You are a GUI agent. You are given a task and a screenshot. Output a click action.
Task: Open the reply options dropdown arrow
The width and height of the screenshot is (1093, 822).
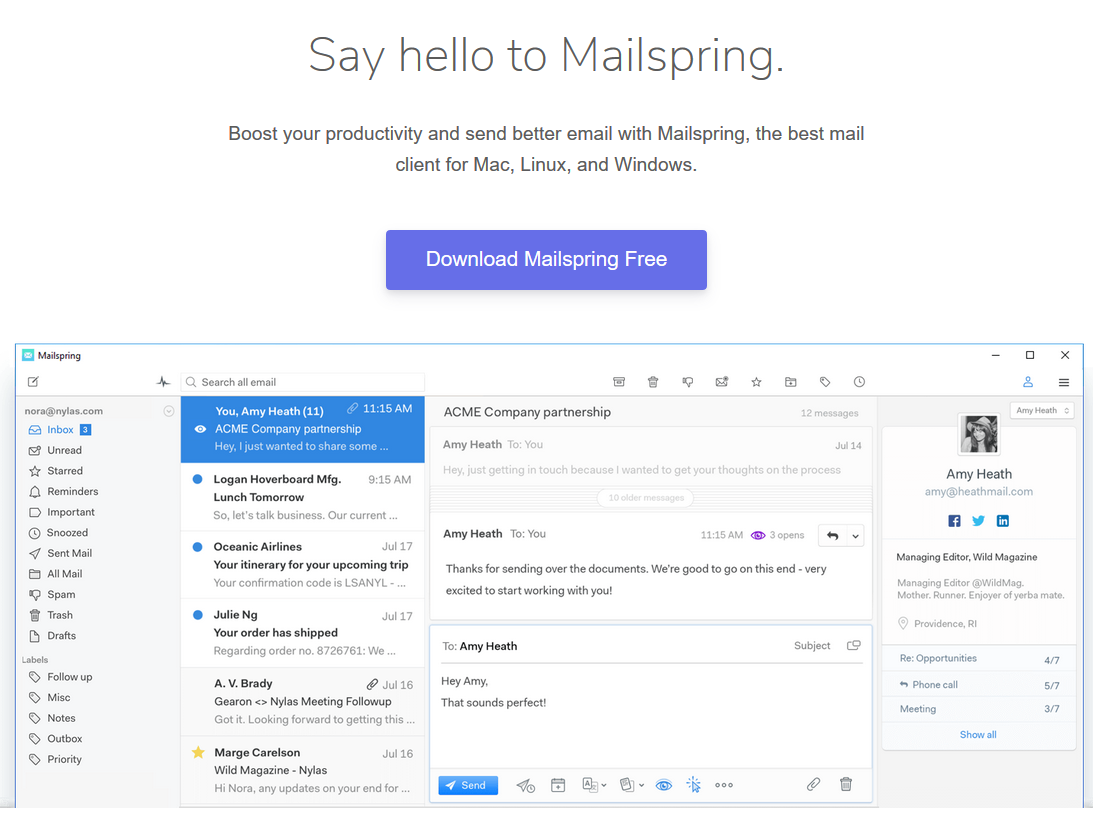point(855,536)
